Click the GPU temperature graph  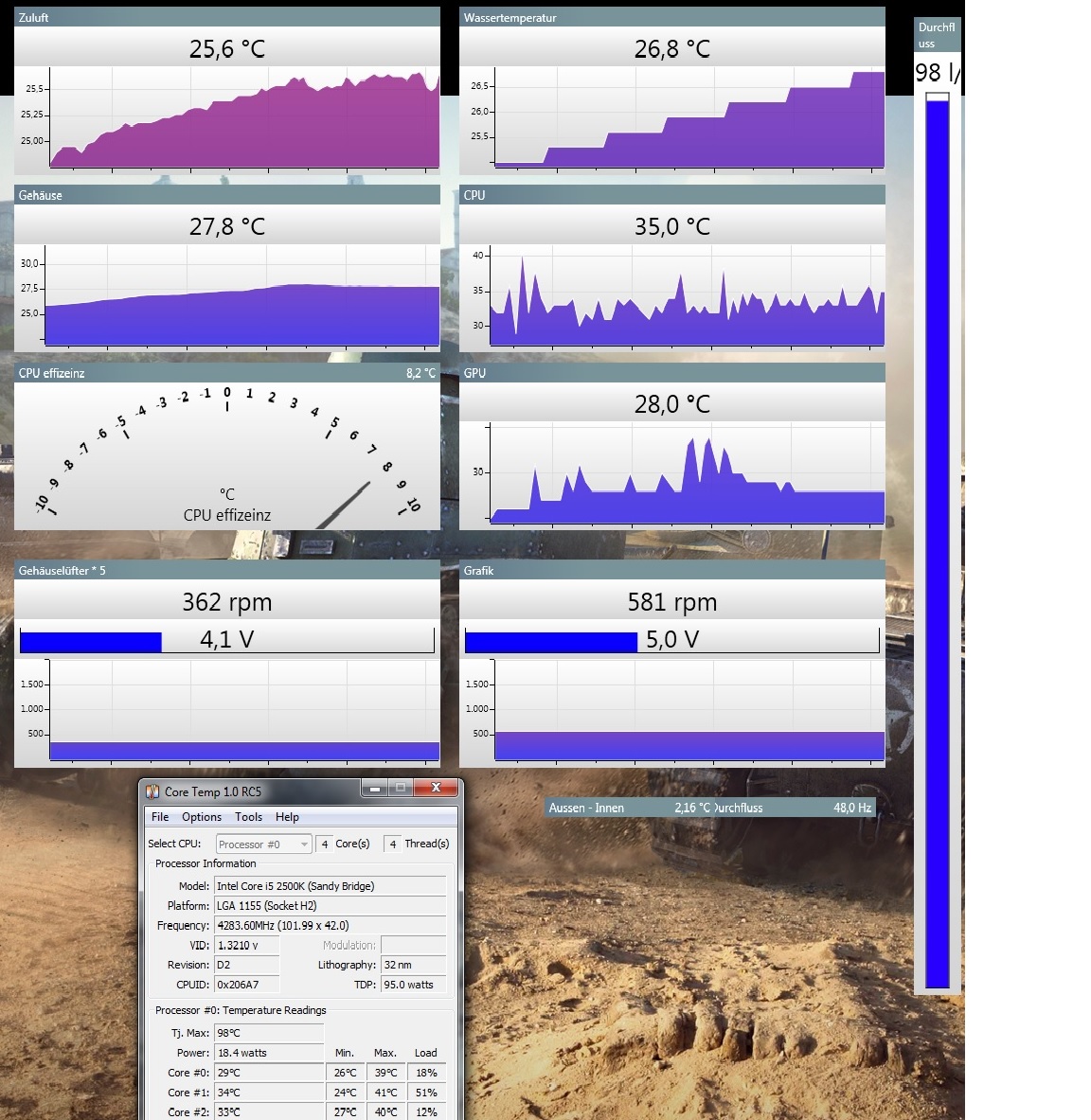689,474
